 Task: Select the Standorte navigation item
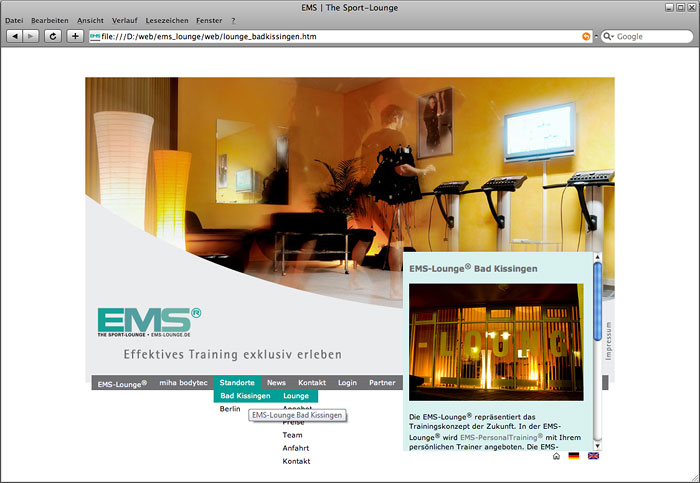(x=237, y=383)
